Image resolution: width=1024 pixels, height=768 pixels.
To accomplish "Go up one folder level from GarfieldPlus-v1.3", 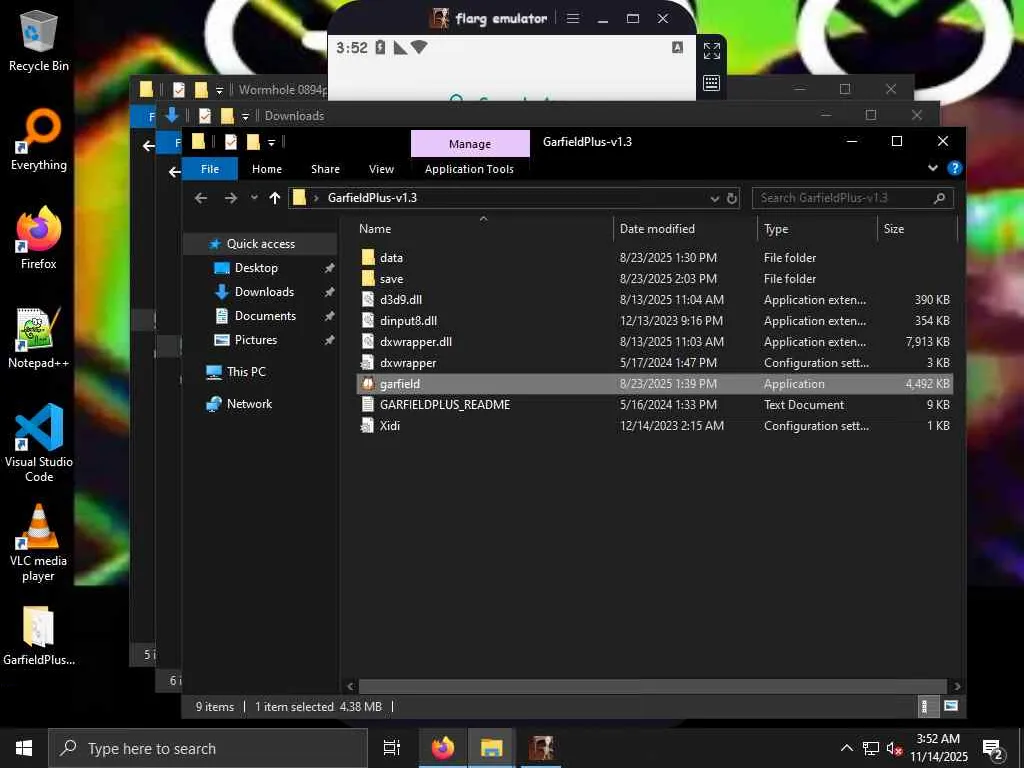I will (274, 198).
